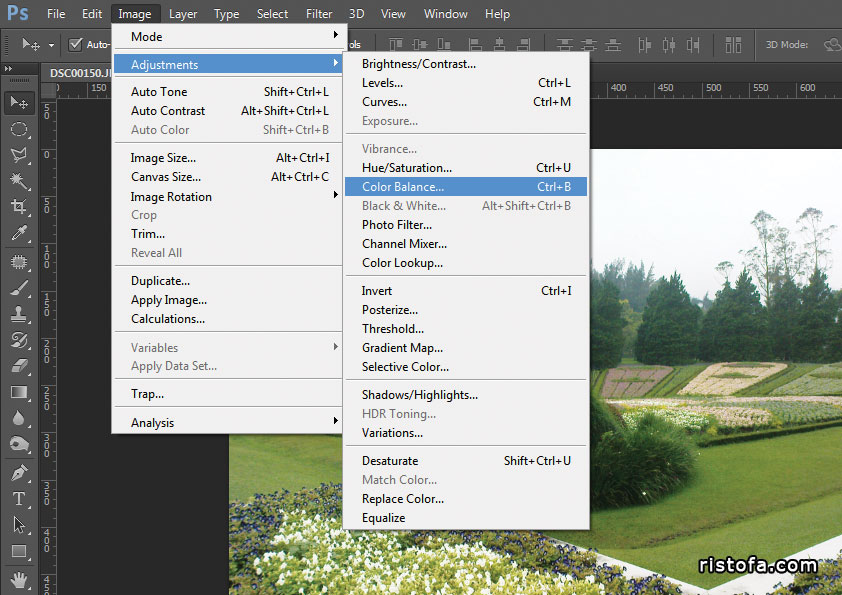Choose Equalize command
The height and width of the screenshot is (595, 842).
(x=466, y=518)
